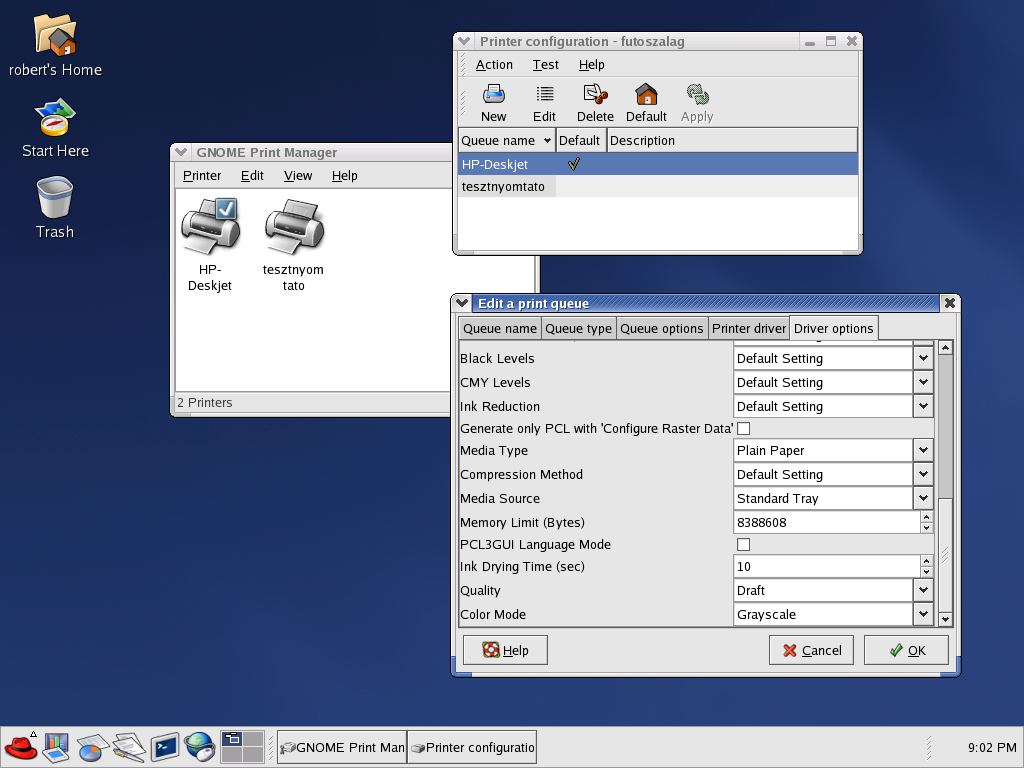Open the Black Levels dropdown
1024x768 pixels.
923,358
